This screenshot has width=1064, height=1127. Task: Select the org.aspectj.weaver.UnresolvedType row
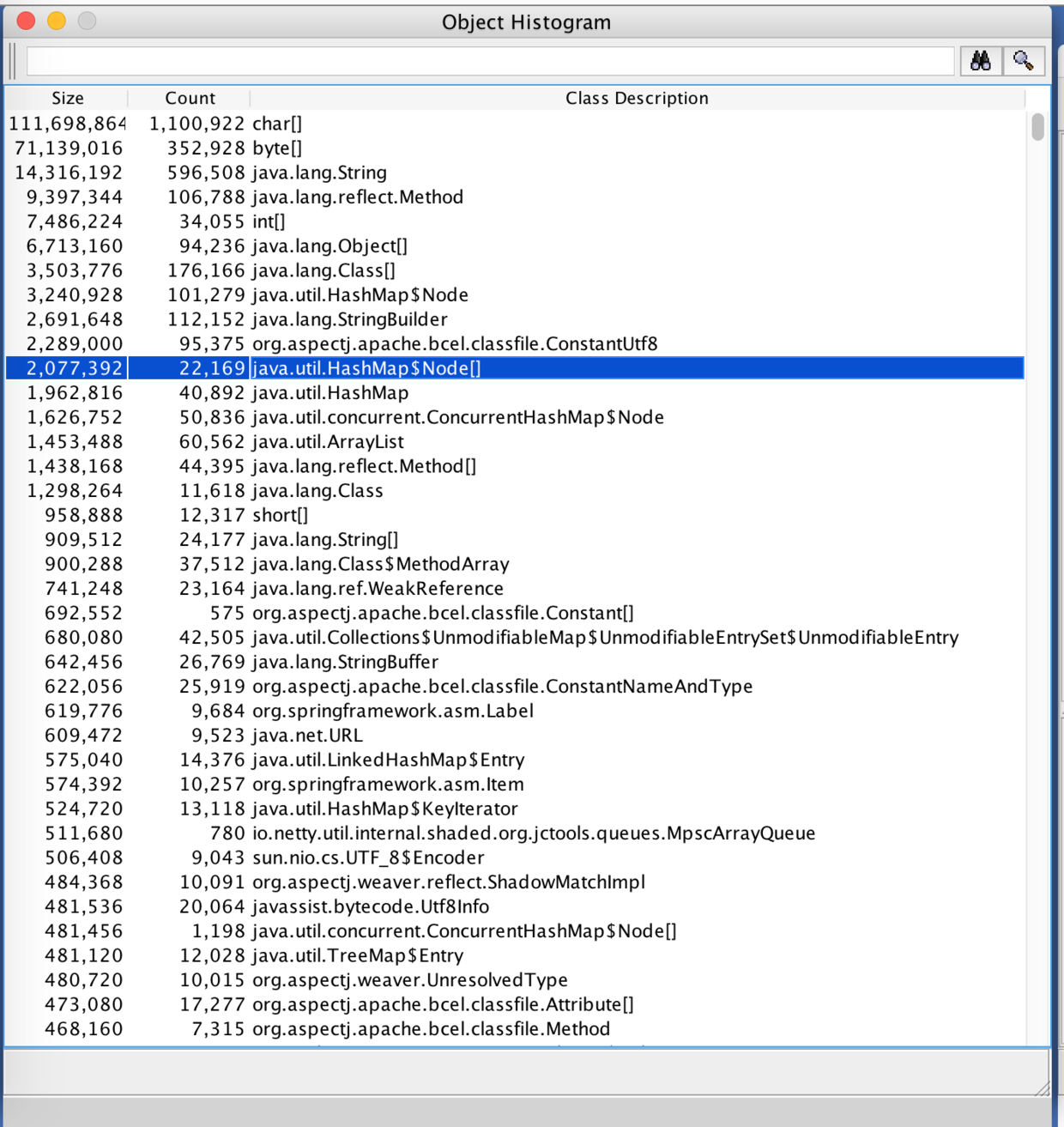click(515, 979)
